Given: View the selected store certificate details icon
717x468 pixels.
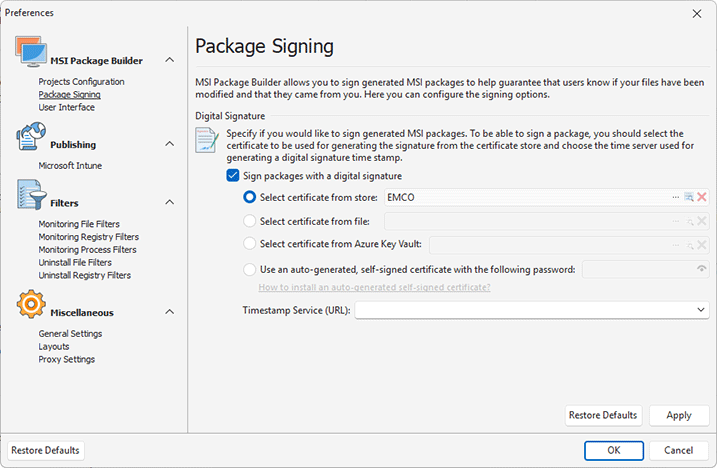Looking at the screenshot, I should tap(689, 197).
